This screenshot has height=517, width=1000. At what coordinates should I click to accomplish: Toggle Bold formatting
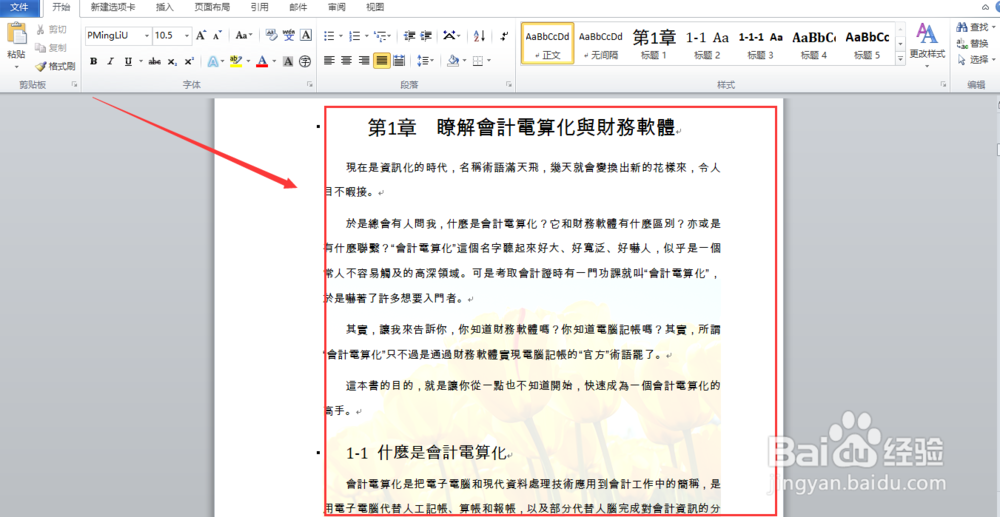[94, 62]
